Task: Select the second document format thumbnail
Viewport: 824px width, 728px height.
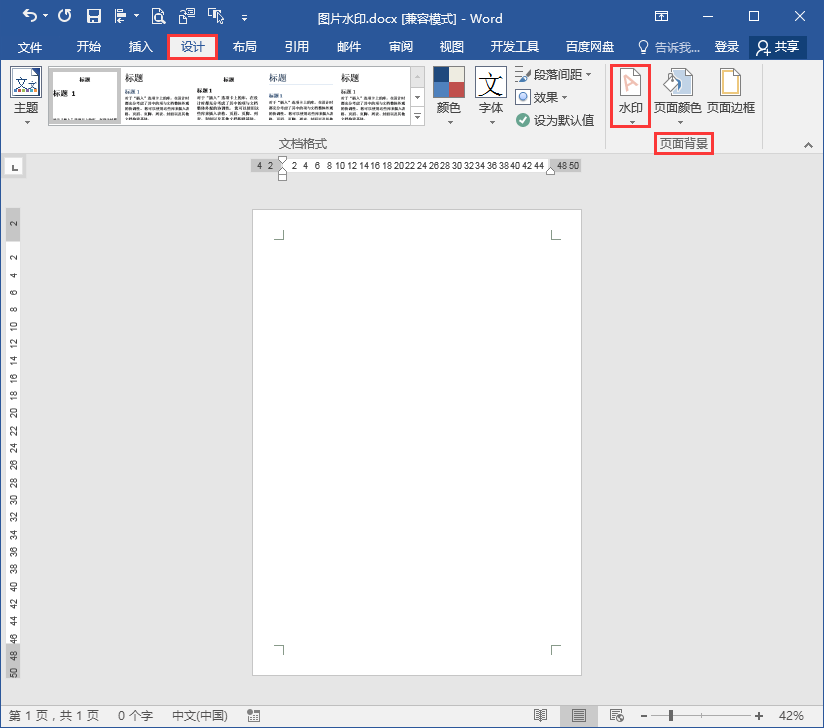Action: click(x=157, y=96)
